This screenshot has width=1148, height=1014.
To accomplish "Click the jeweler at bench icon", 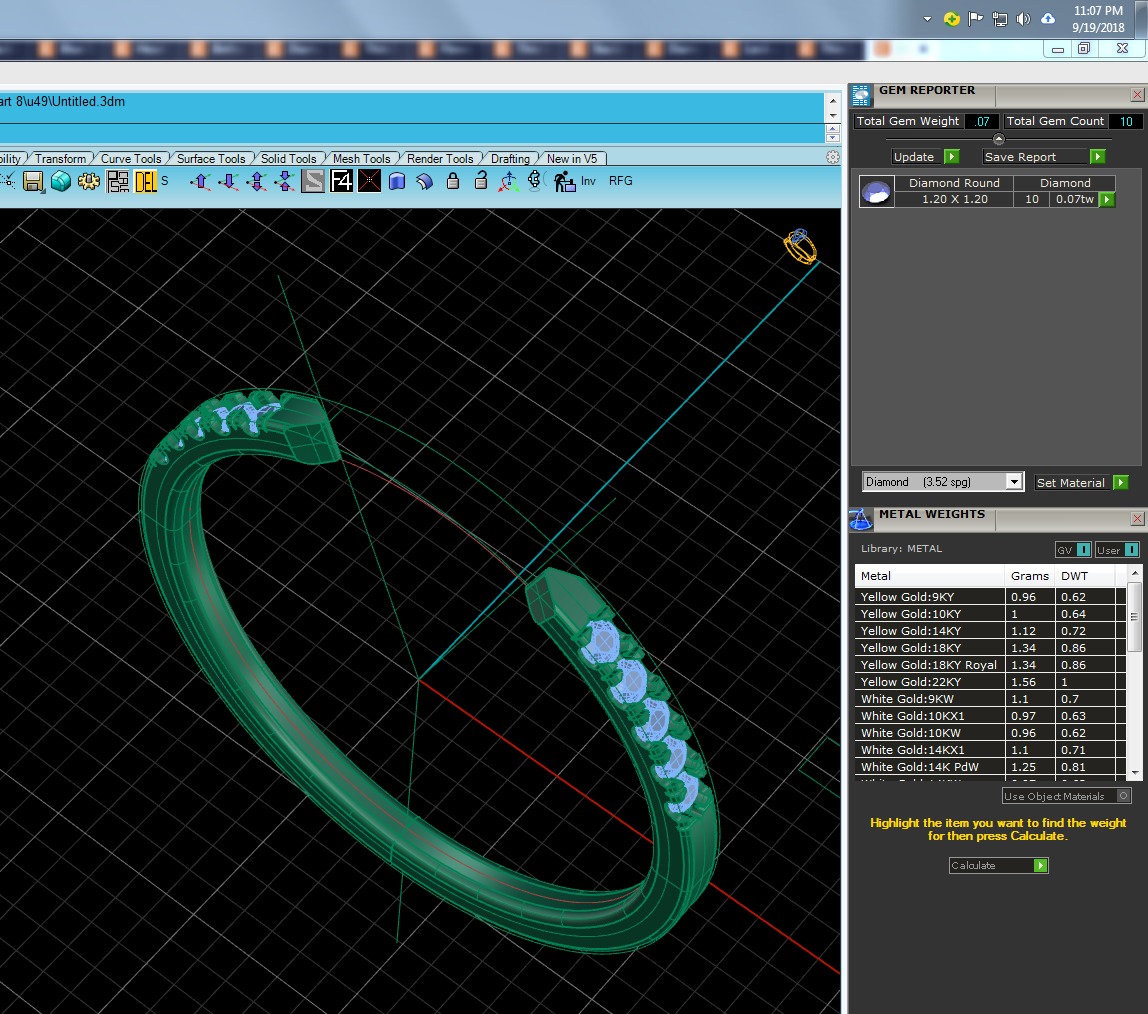I will [x=564, y=181].
